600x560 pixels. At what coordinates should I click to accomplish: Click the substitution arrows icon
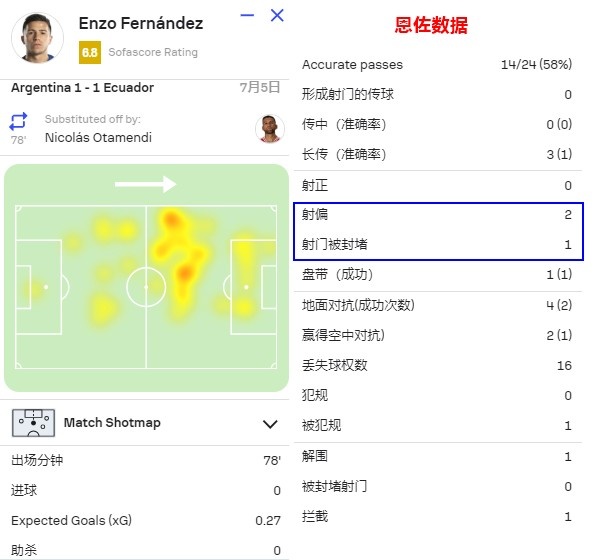click(18, 121)
